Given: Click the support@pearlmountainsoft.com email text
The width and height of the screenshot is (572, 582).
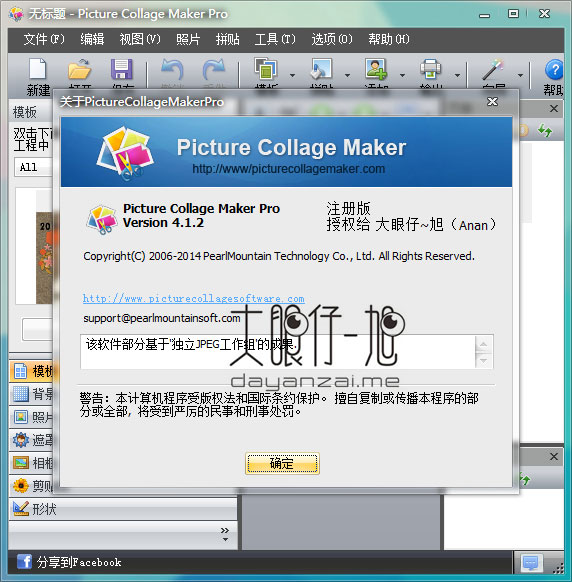Looking at the screenshot, I should (x=161, y=318).
